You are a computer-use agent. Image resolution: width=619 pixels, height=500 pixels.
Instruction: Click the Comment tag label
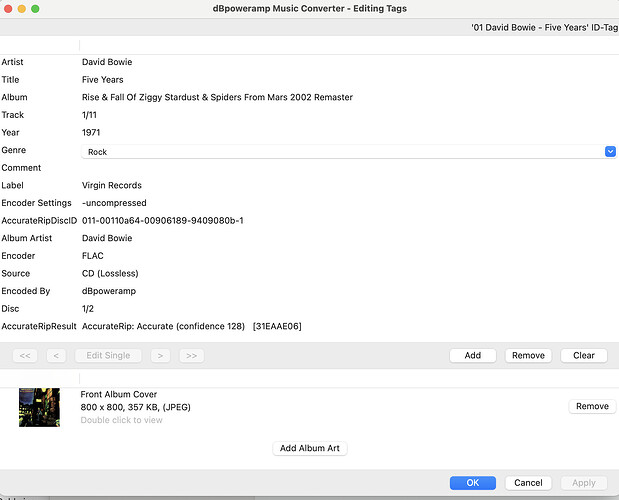[21, 168]
